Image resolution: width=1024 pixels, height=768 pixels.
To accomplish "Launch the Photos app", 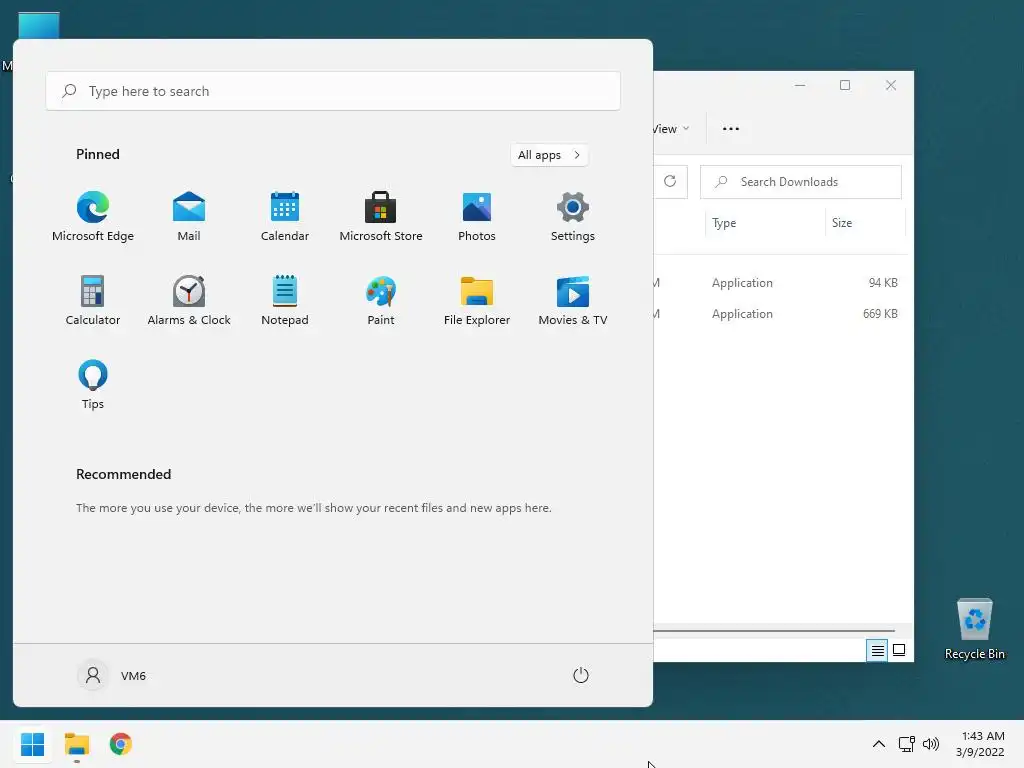I will pos(477,217).
